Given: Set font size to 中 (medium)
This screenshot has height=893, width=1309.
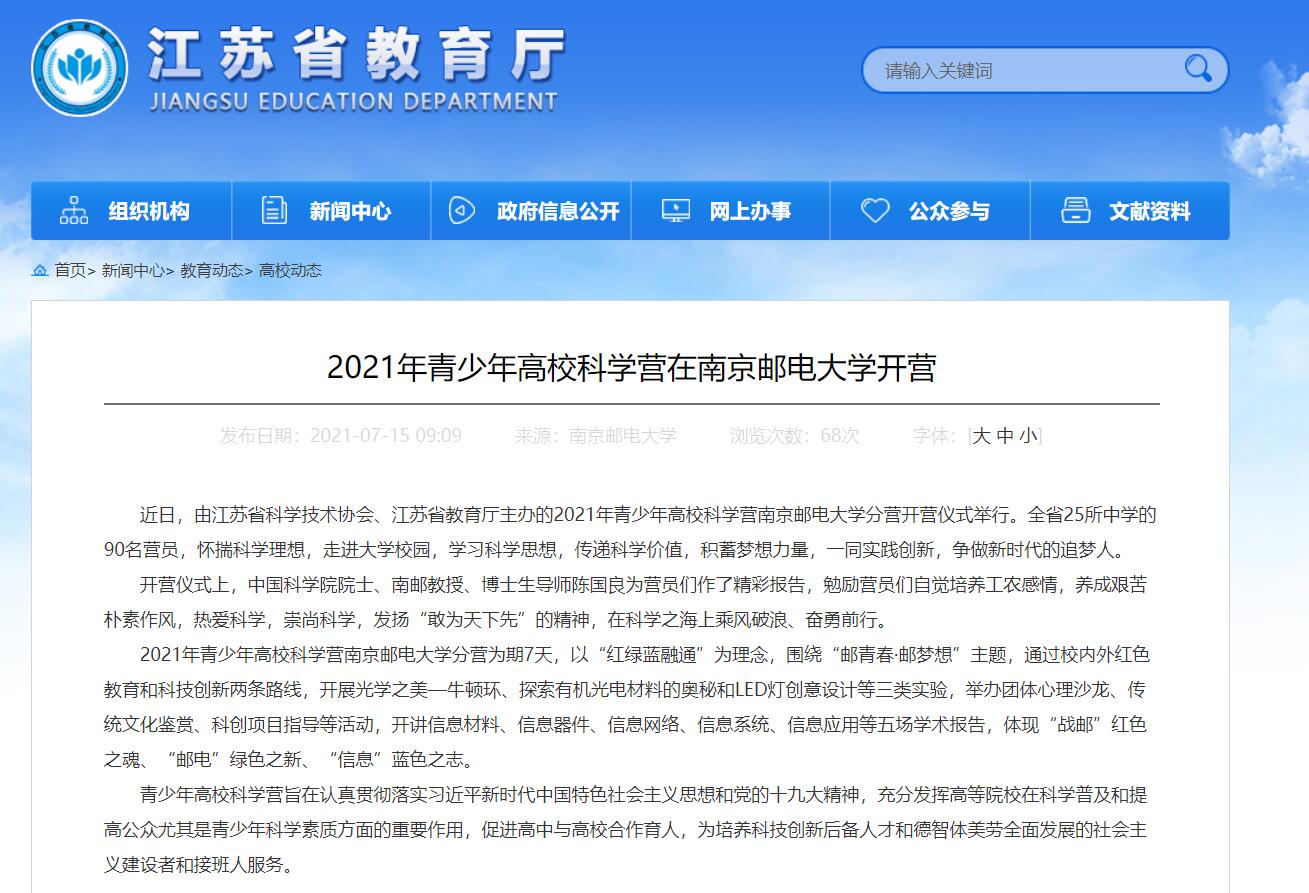Looking at the screenshot, I should tap(1005, 436).
